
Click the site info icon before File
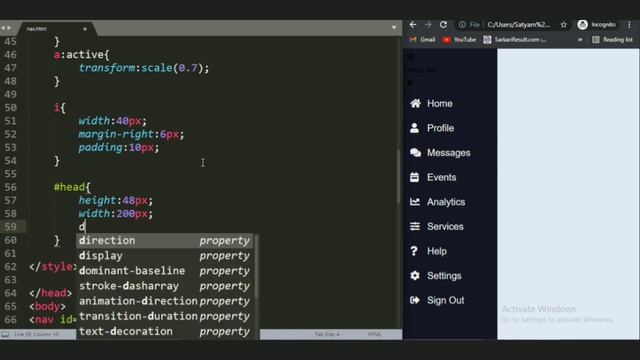[x=462, y=25]
